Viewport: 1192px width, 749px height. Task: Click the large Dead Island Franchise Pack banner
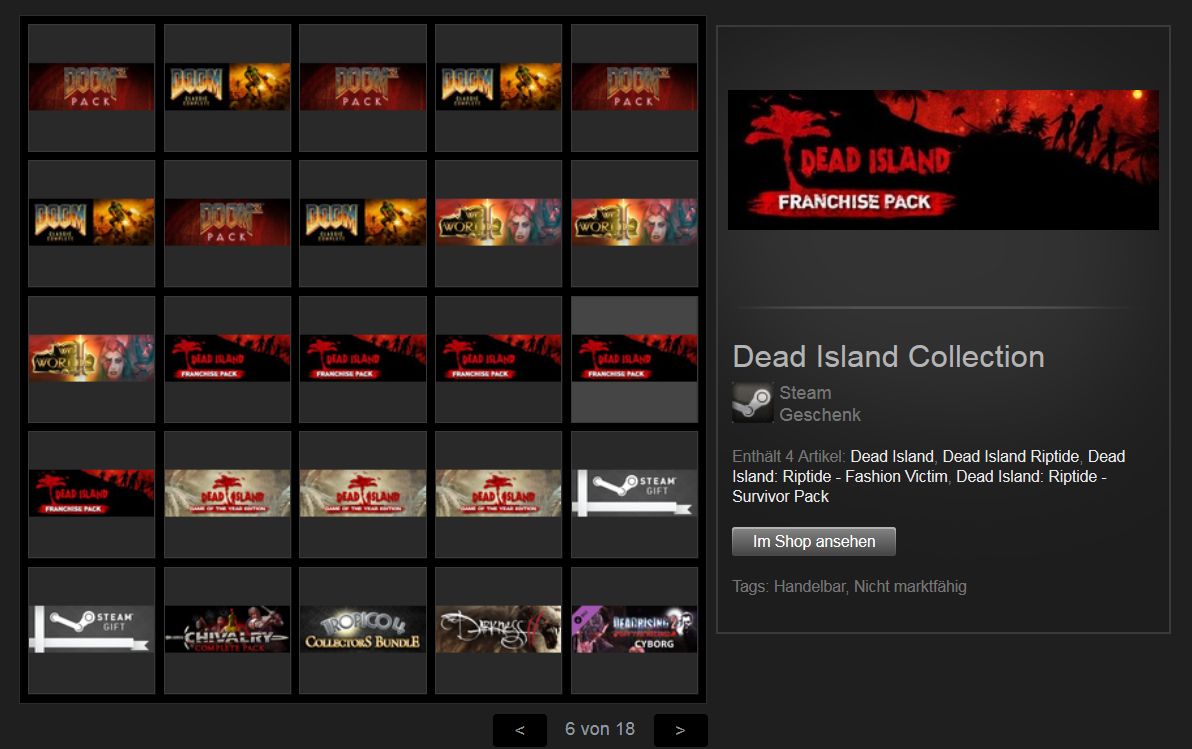(943, 160)
